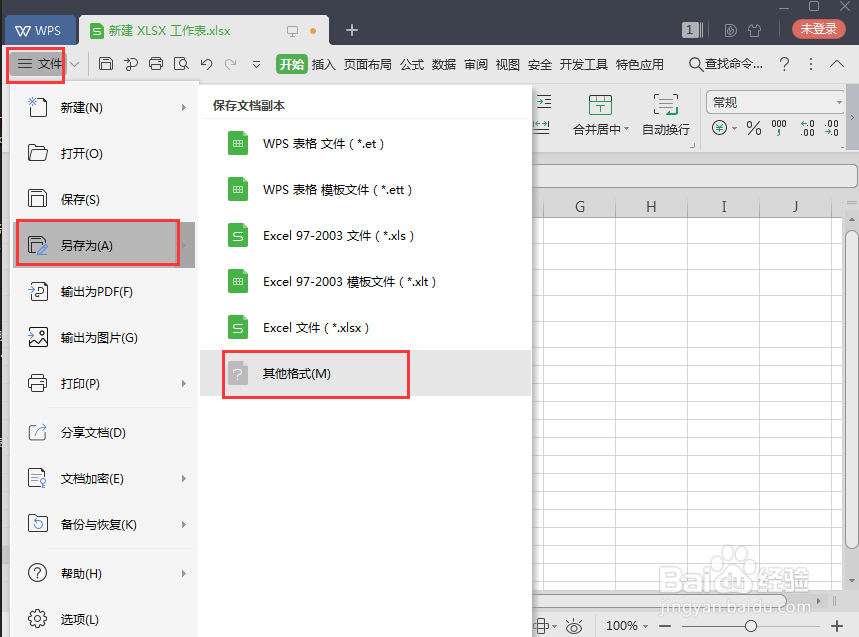Choose 帮助(H) in the file menu
This screenshot has width=859, height=637.
104,573
